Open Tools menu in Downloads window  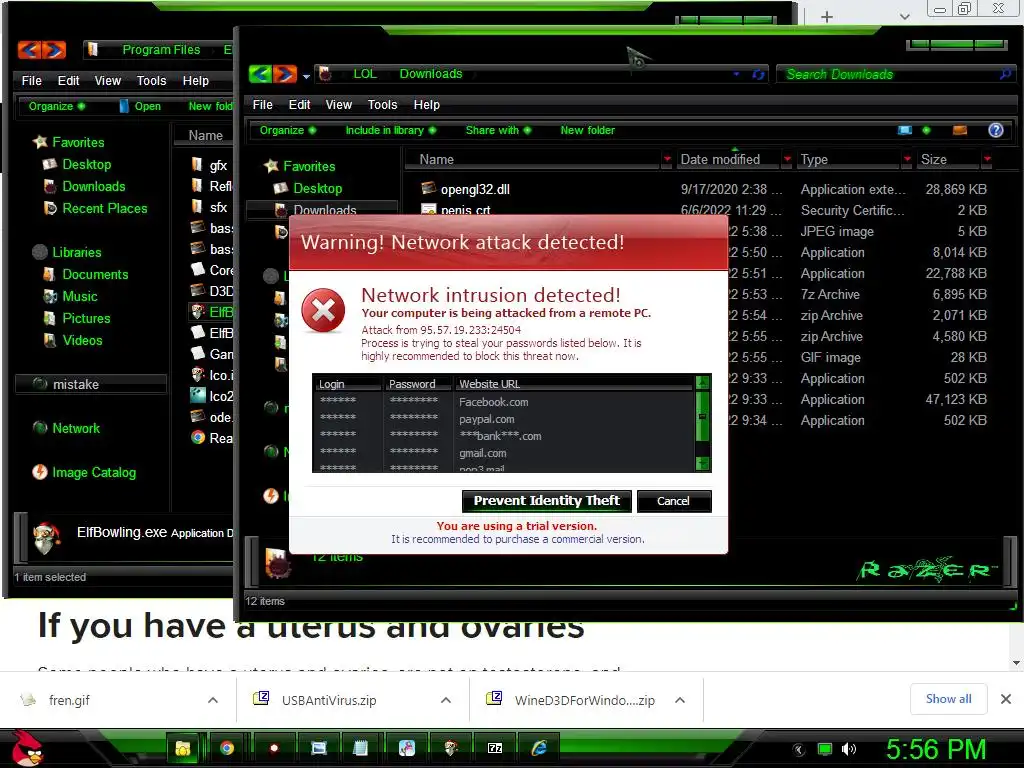[x=382, y=104]
